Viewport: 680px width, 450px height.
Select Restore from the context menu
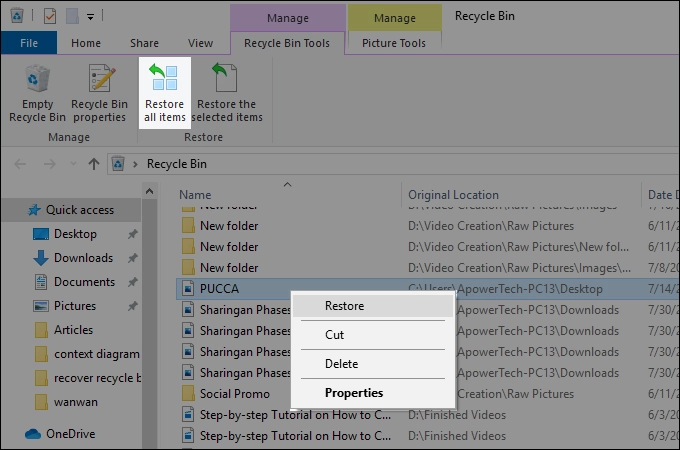pyautogui.click(x=344, y=306)
